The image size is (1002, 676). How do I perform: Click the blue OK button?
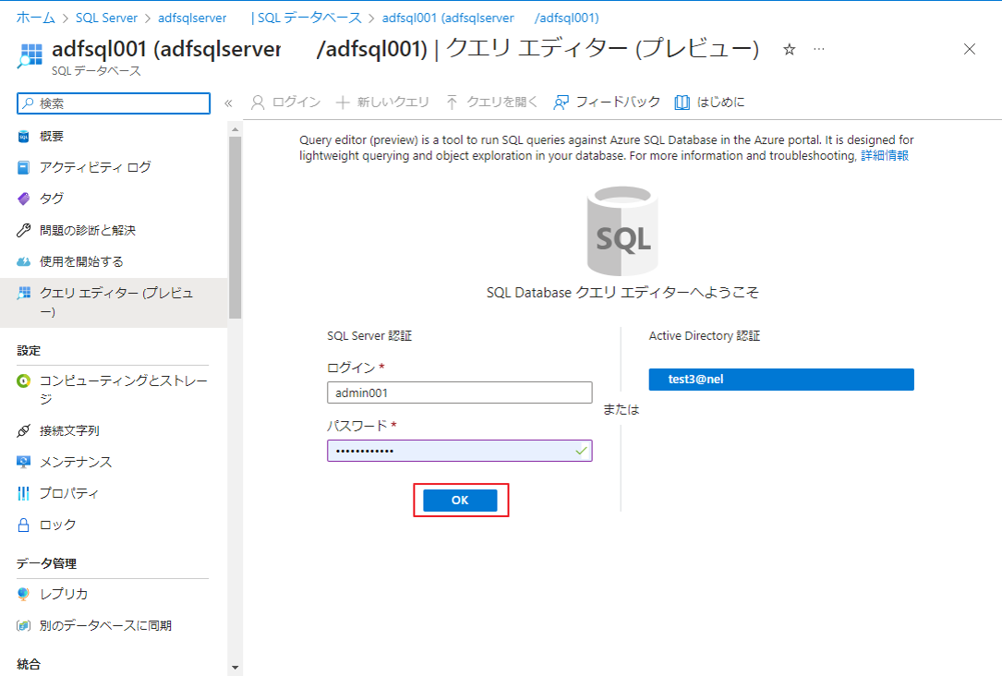460,500
